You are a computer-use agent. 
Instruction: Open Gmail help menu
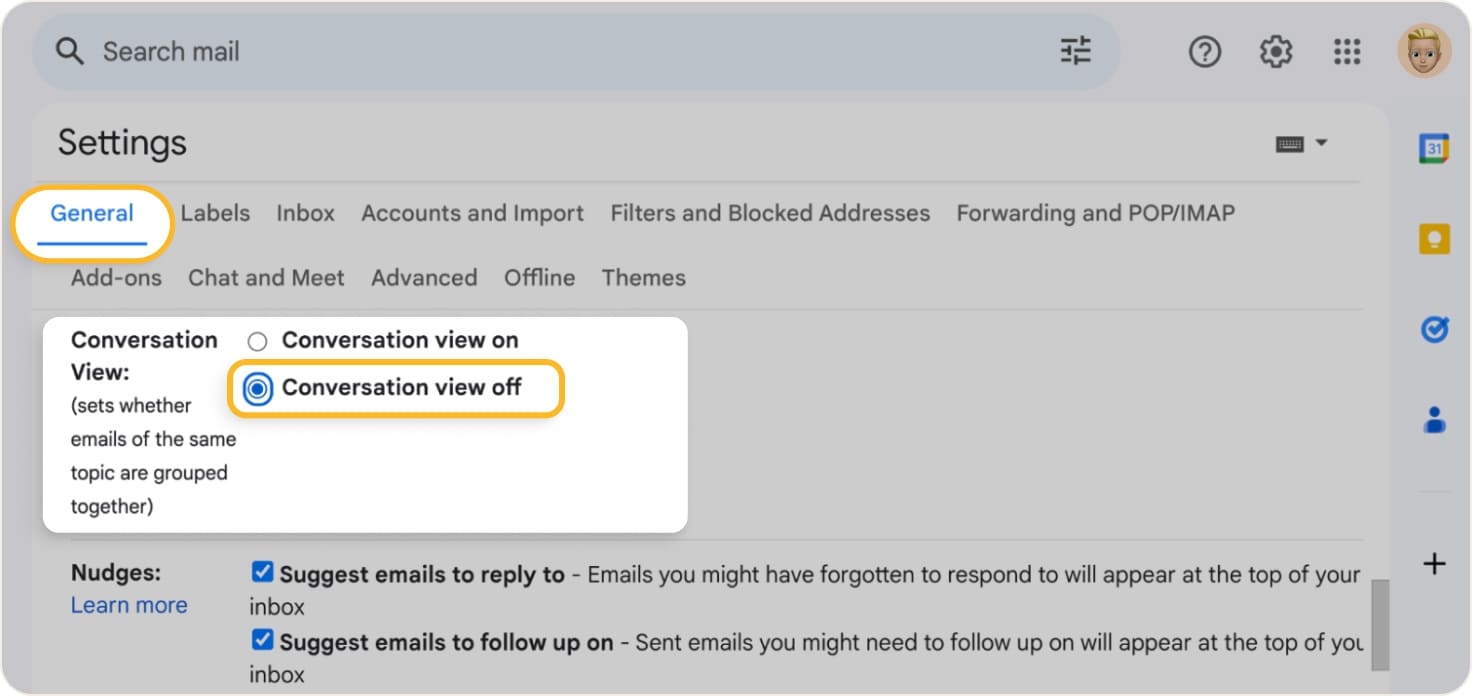1205,51
